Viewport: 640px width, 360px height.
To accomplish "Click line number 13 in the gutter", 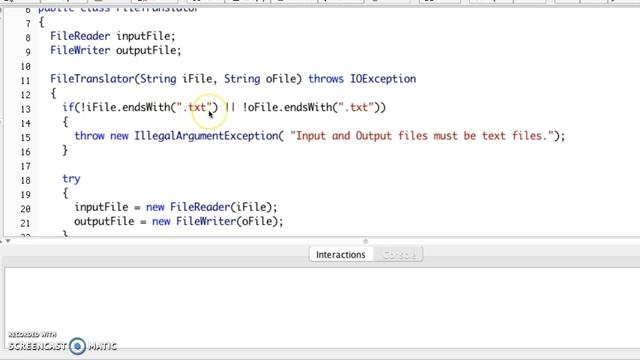I will pos(25,109).
